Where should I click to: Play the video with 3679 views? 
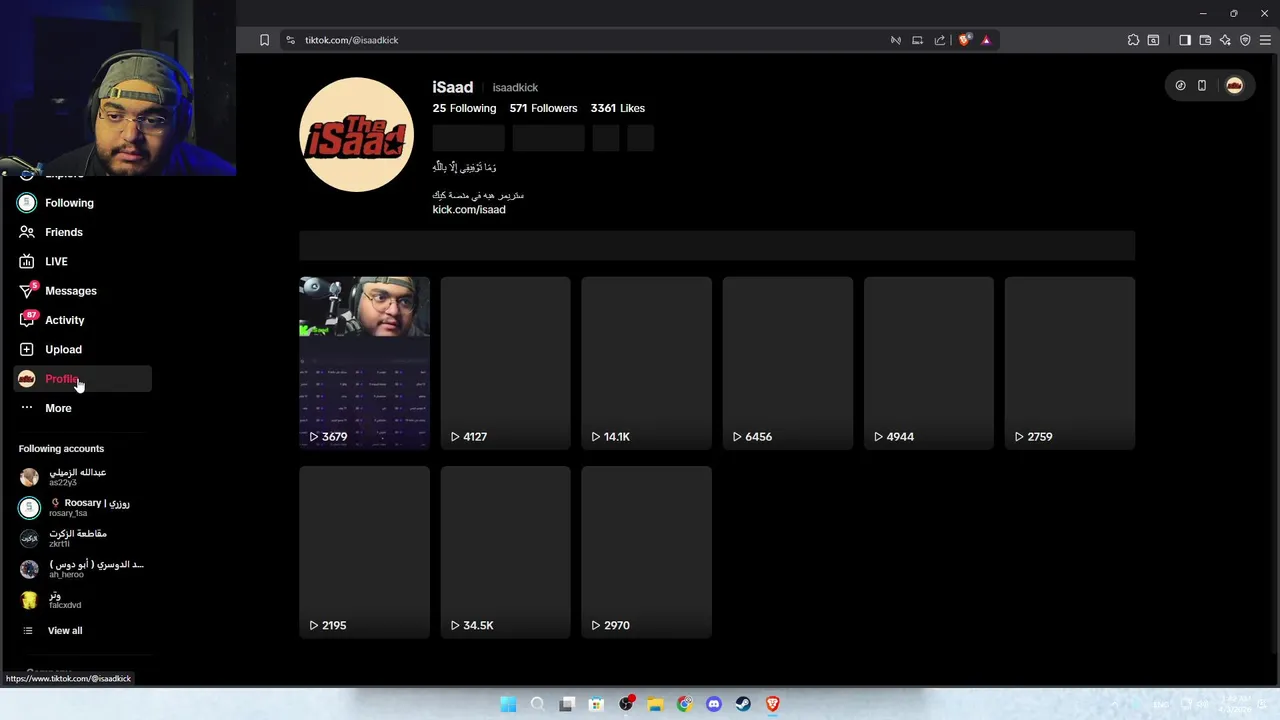pos(364,362)
